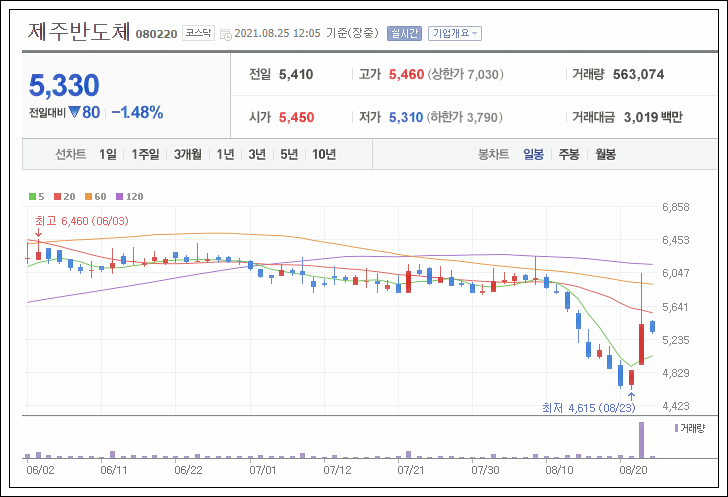Click the tall volume bar near 08/20
Screen dimensions: 728x497
tap(642, 440)
